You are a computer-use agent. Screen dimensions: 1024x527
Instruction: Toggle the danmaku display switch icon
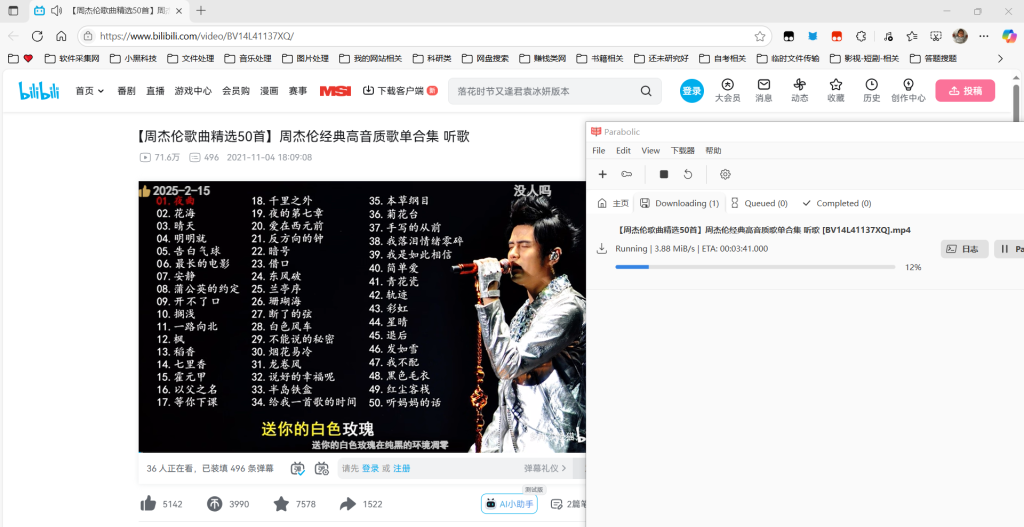pos(298,468)
